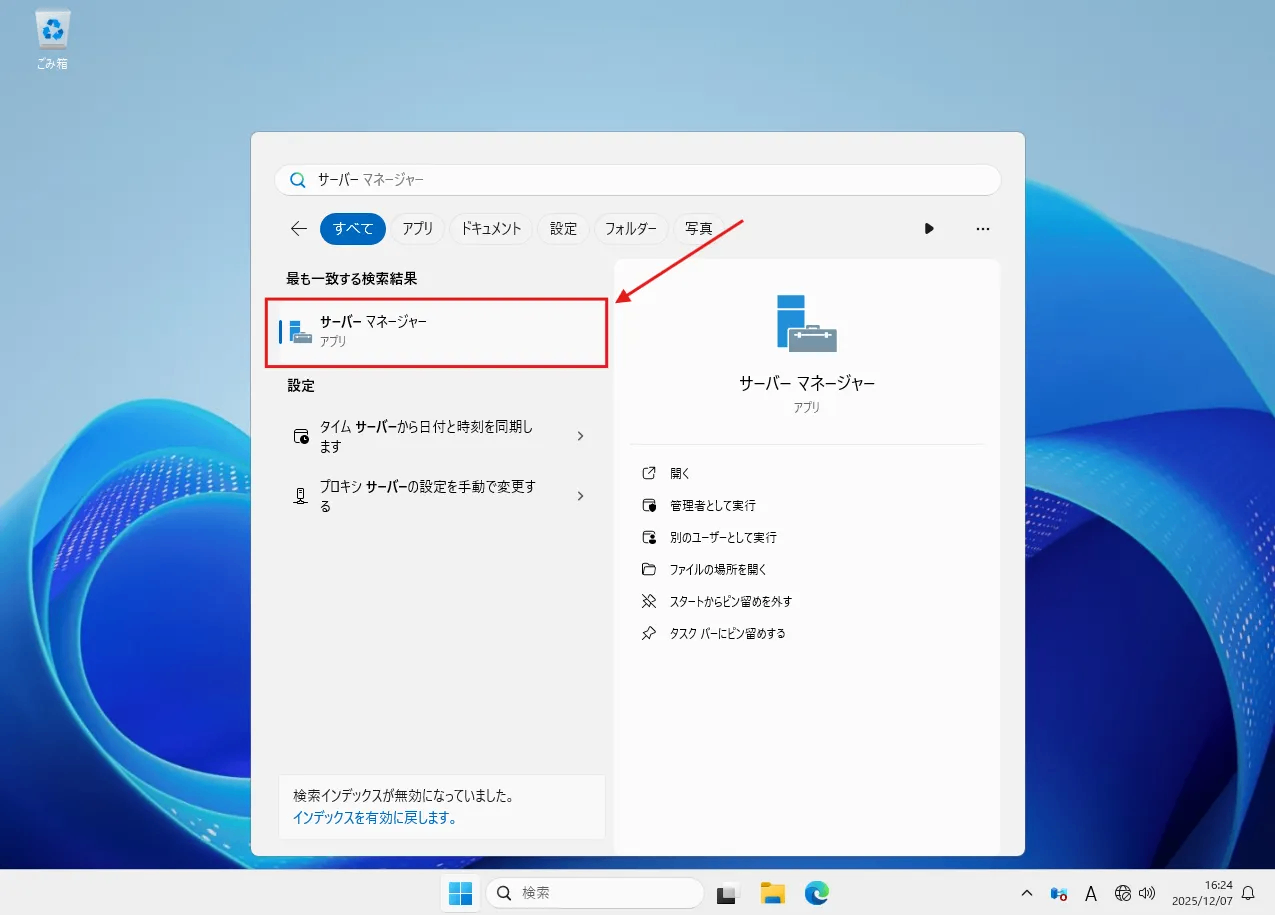Open プロキシ サーバーの設定を手動で変更する setting
The height and width of the screenshot is (915, 1275).
438,496
